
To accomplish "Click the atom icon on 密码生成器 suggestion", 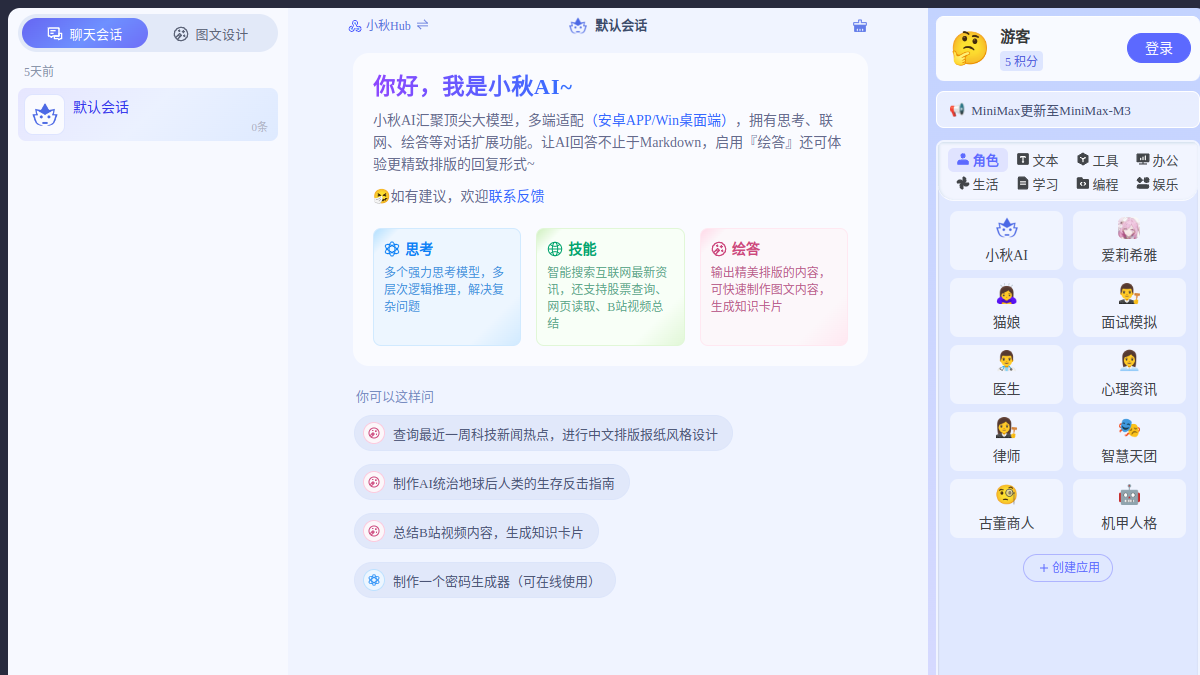I will coord(374,580).
